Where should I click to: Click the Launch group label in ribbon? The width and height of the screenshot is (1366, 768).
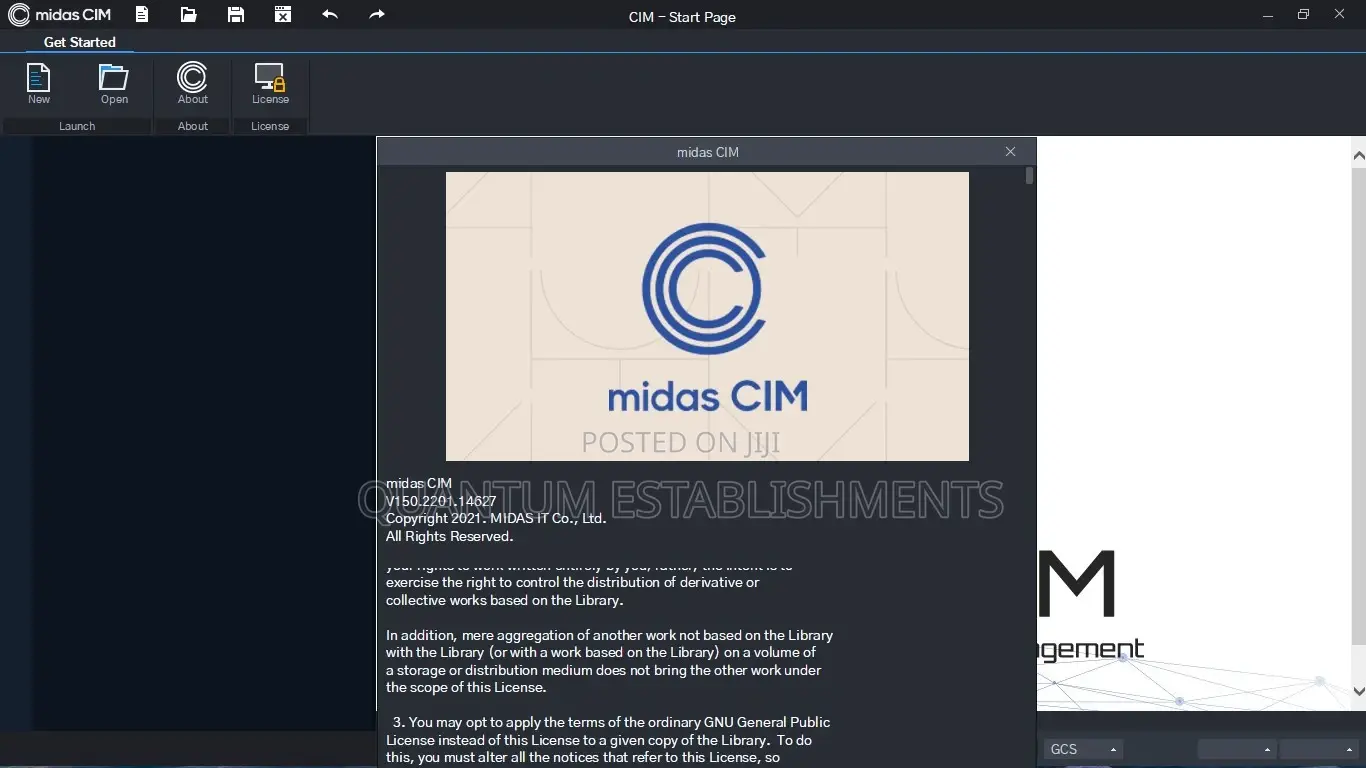77,126
